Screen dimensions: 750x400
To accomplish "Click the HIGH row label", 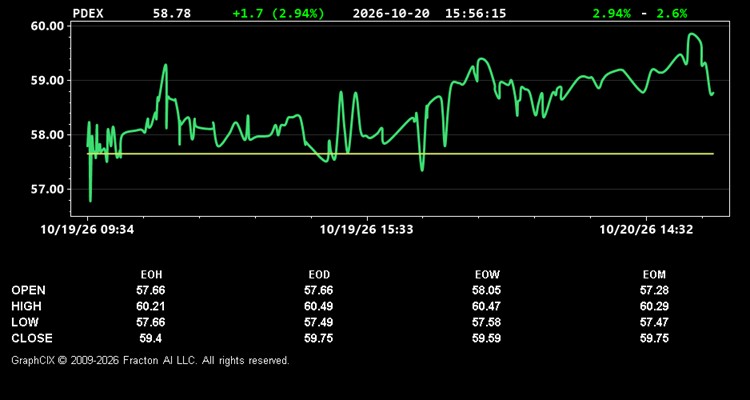I will coord(26,306).
